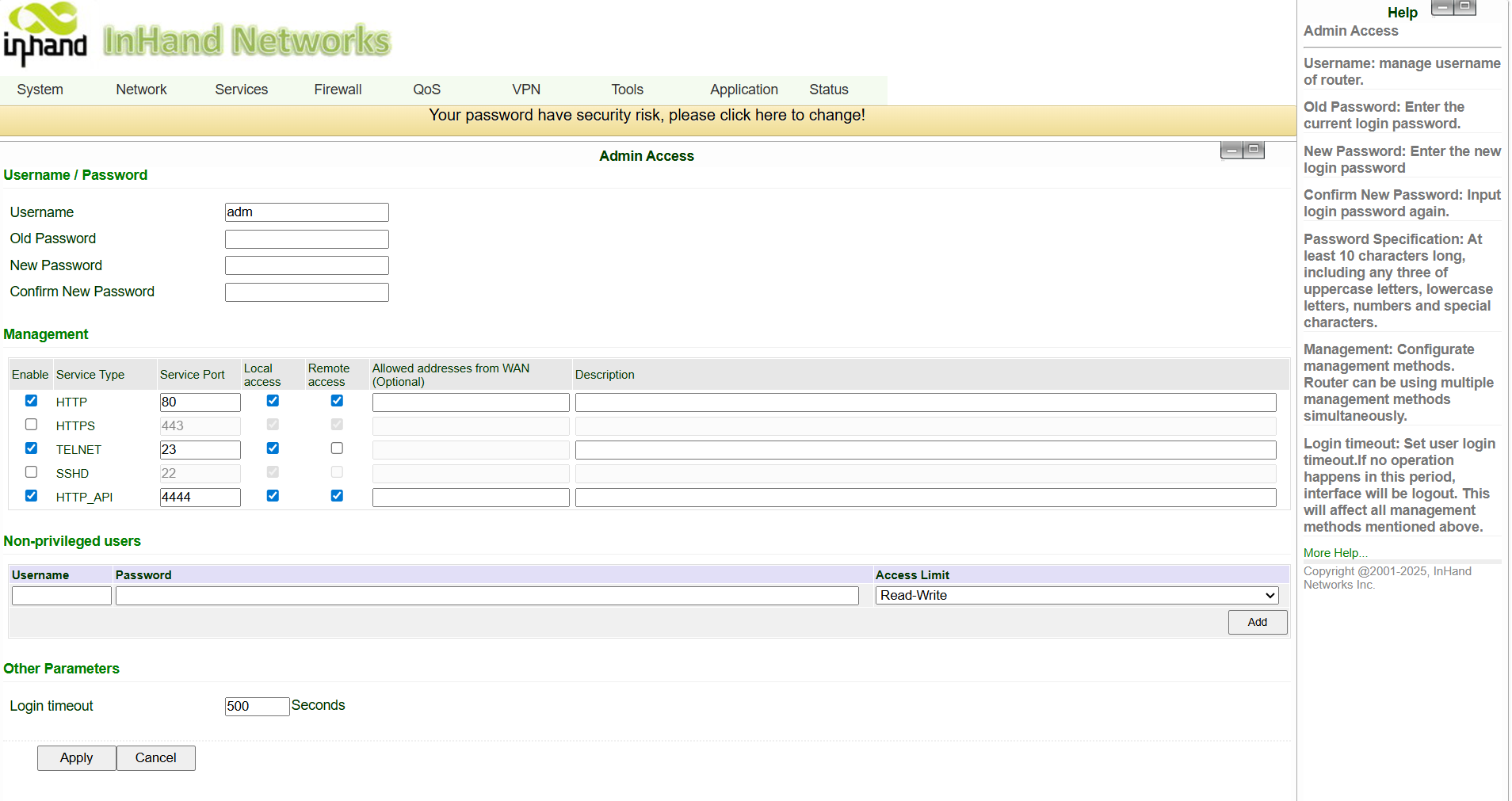Click Add non-privileged user button

pos(1258,623)
